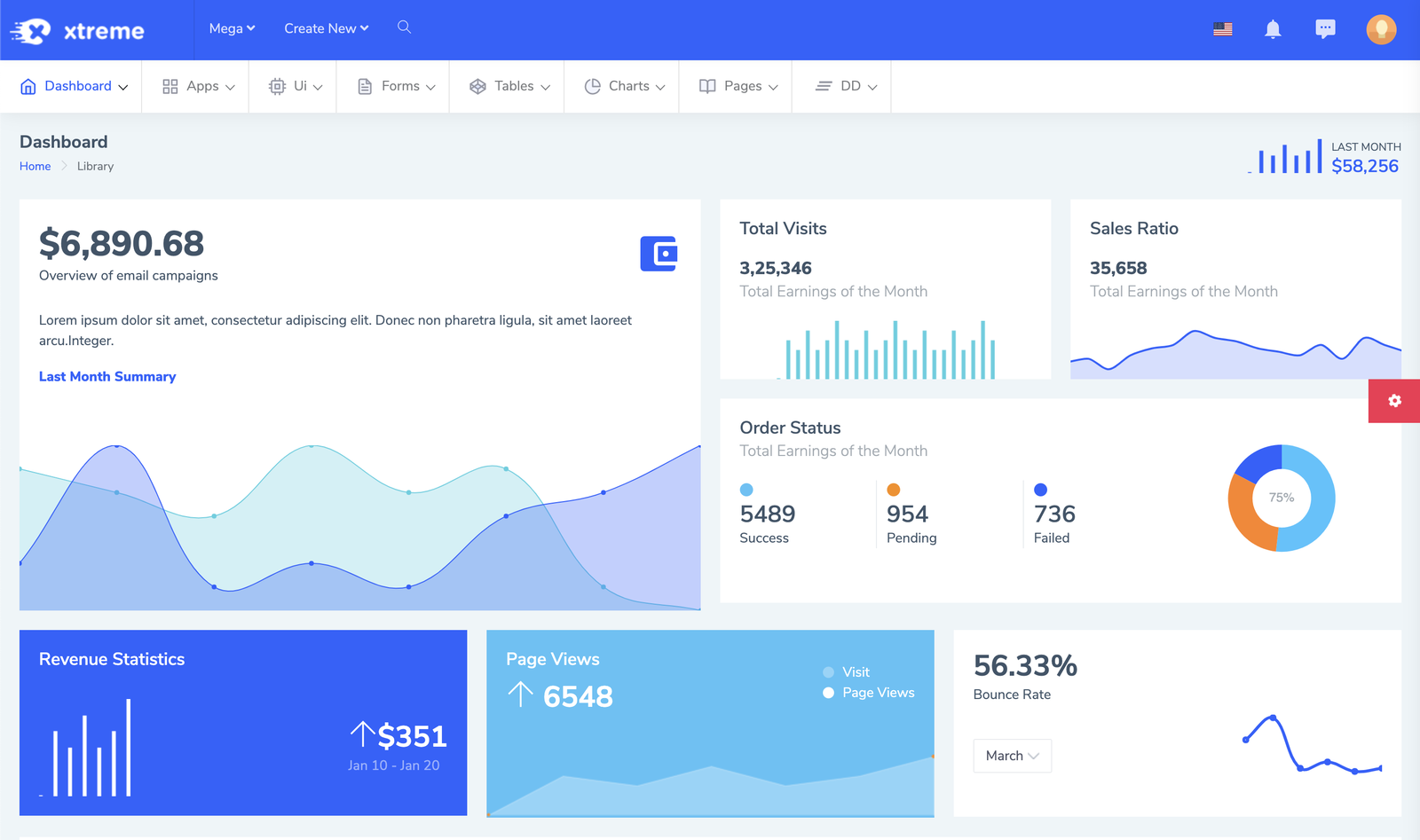
Task: Click the blue wallet icon
Action: [659, 254]
